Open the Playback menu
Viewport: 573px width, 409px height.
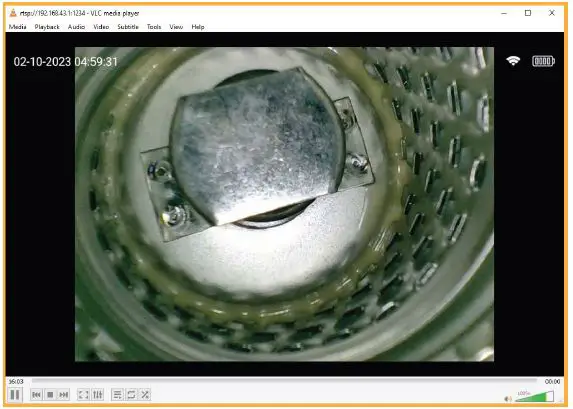point(47,27)
